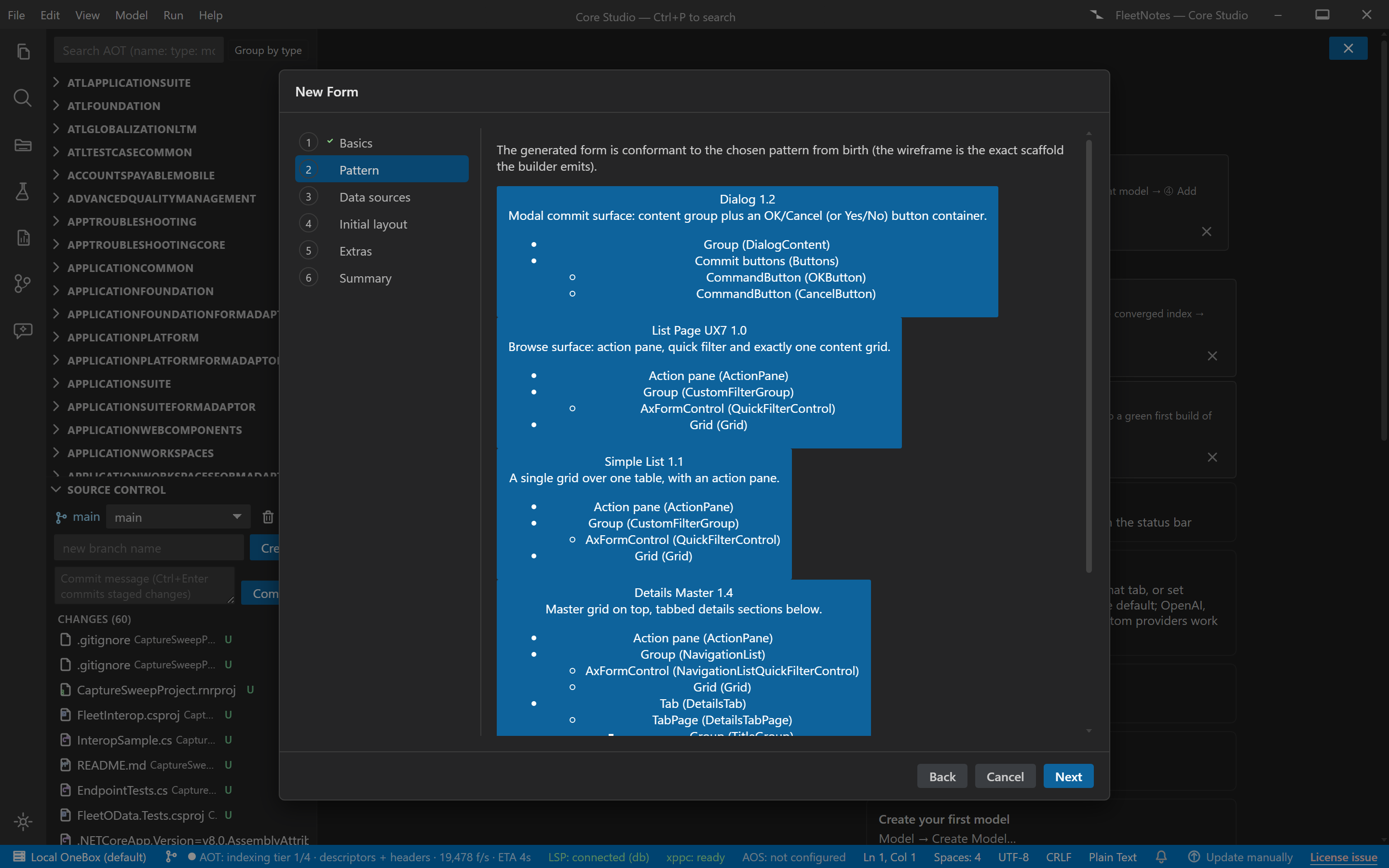Click the new branch name field
1389x868 pixels.
point(149,548)
